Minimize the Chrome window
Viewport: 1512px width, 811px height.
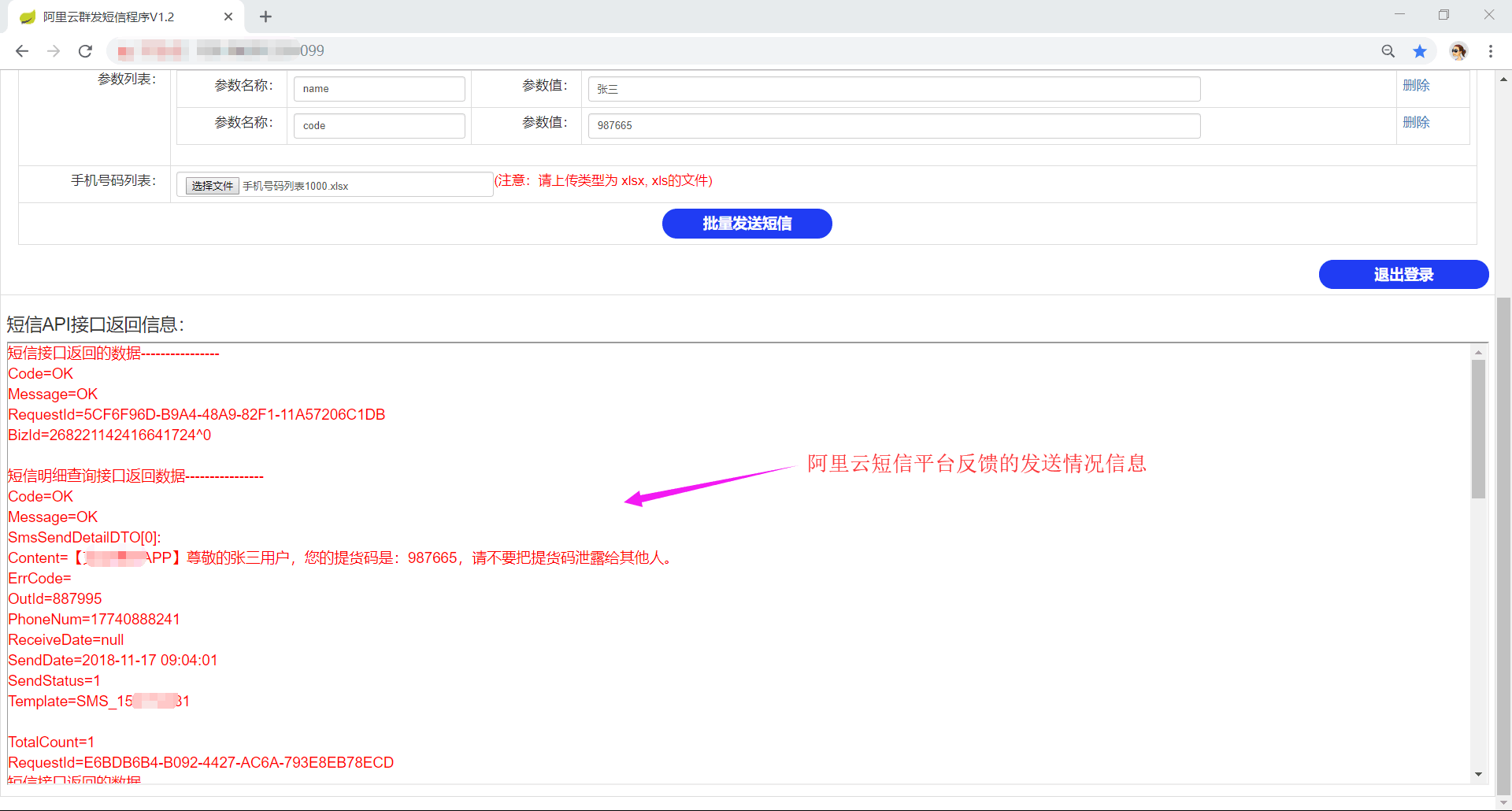click(x=1399, y=15)
